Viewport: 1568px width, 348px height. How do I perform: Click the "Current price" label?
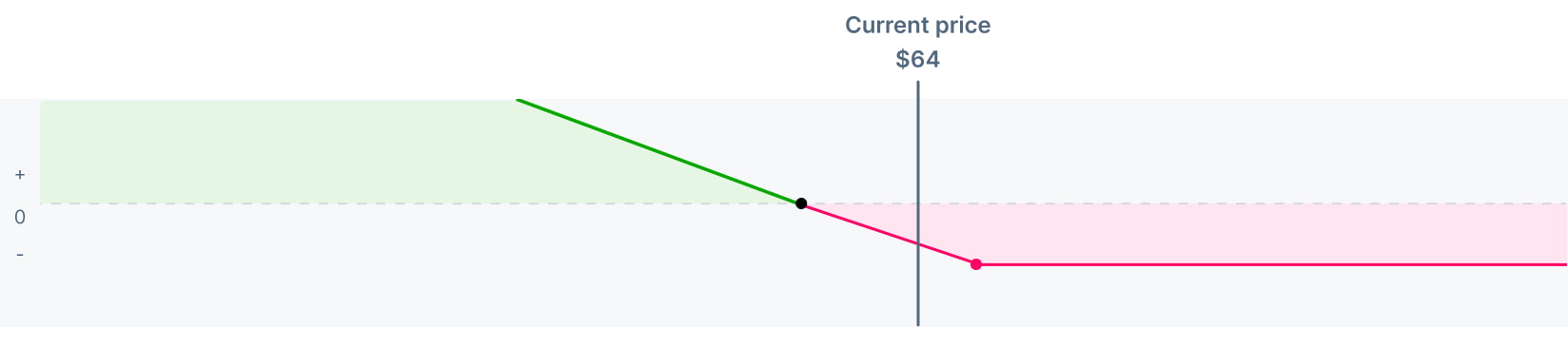pos(917,26)
